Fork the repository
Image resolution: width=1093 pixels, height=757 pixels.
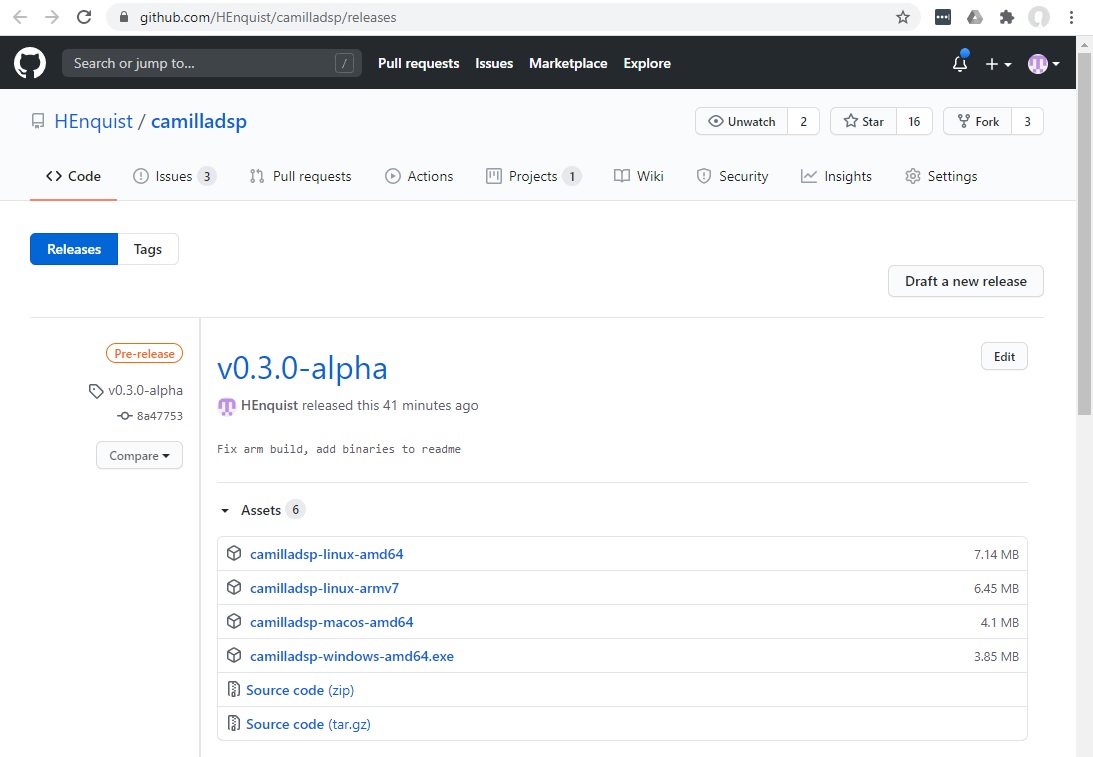(978, 121)
